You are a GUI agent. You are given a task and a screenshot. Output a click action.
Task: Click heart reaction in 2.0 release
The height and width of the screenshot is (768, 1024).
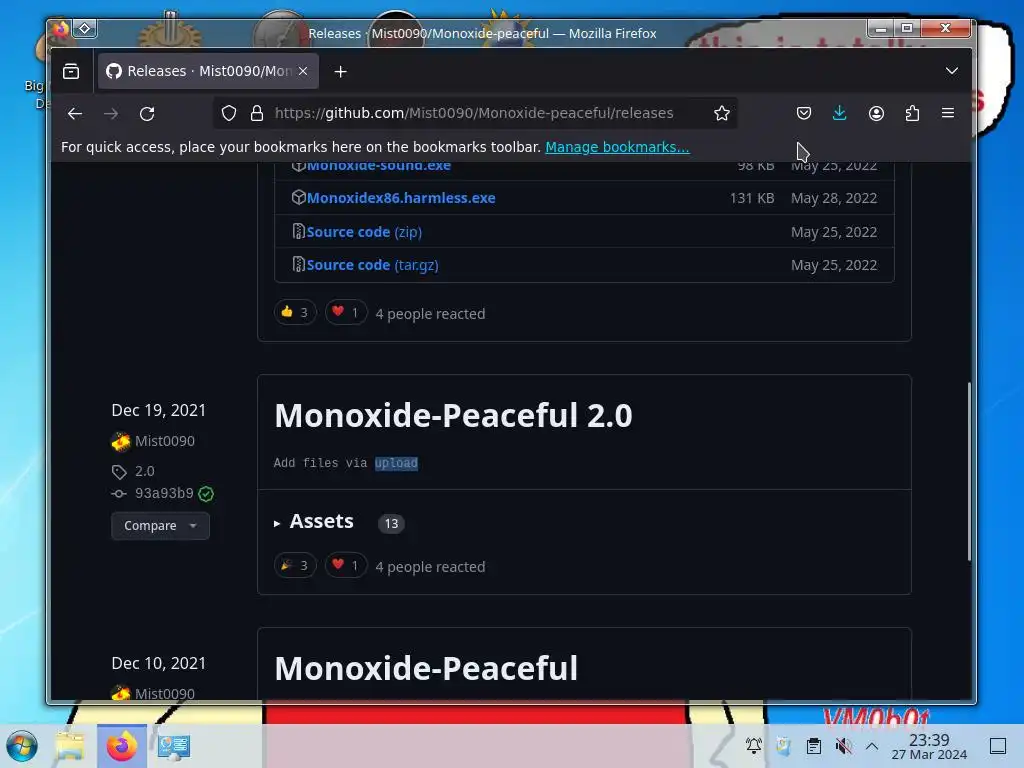(x=346, y=566)
